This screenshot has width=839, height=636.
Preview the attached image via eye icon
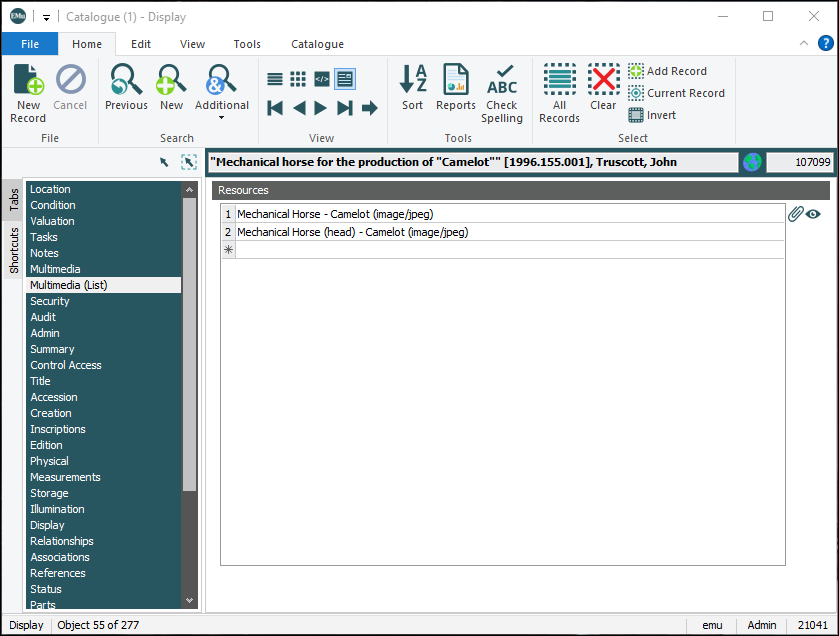coord(812,213)
